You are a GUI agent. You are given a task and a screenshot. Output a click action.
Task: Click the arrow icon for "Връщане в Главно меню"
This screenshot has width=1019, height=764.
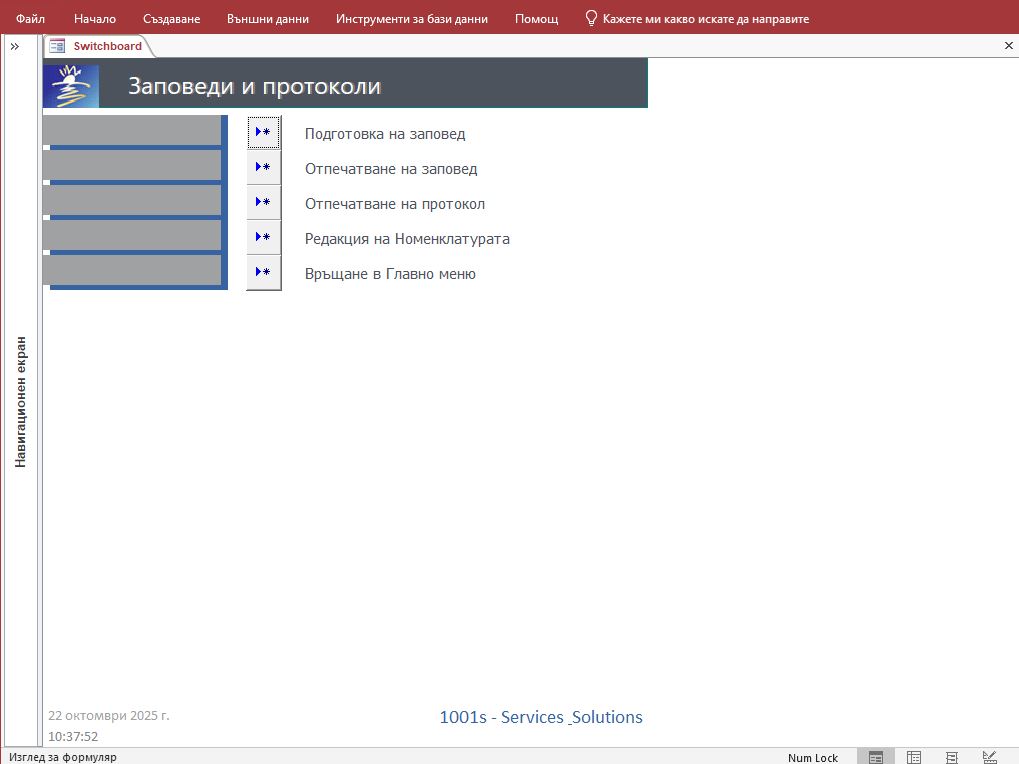[x=263, y=270]
